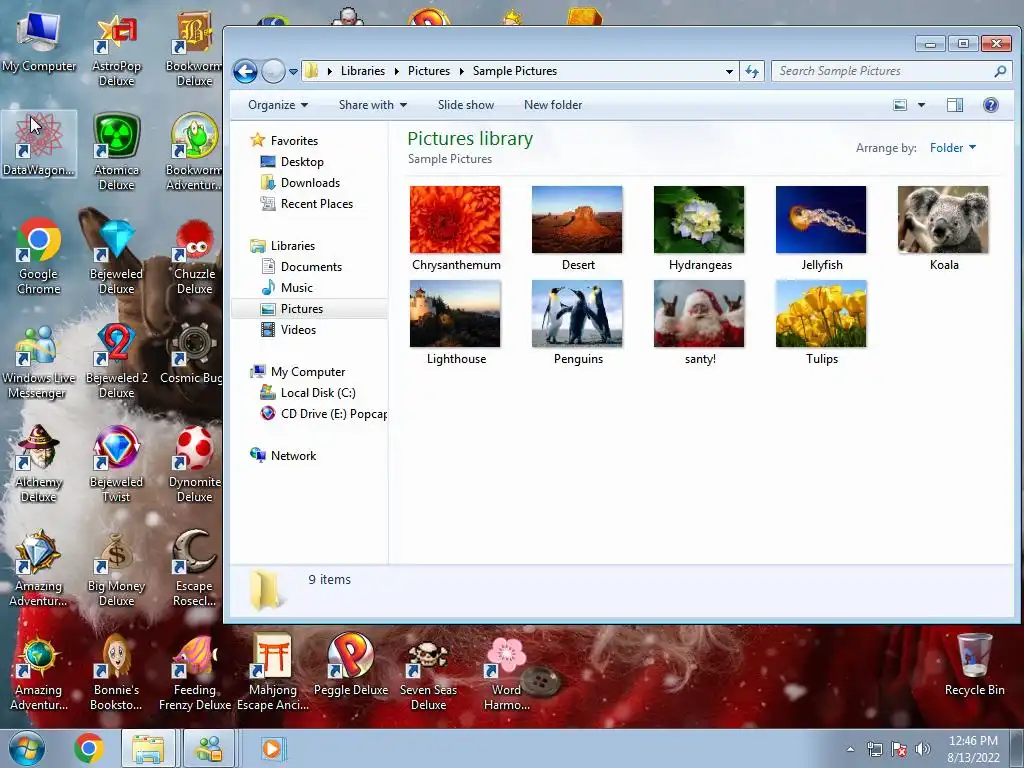1024x768 pixels.
Task: Select Dynomite Deluxe desktop icon
Action: tap(194, 464)
